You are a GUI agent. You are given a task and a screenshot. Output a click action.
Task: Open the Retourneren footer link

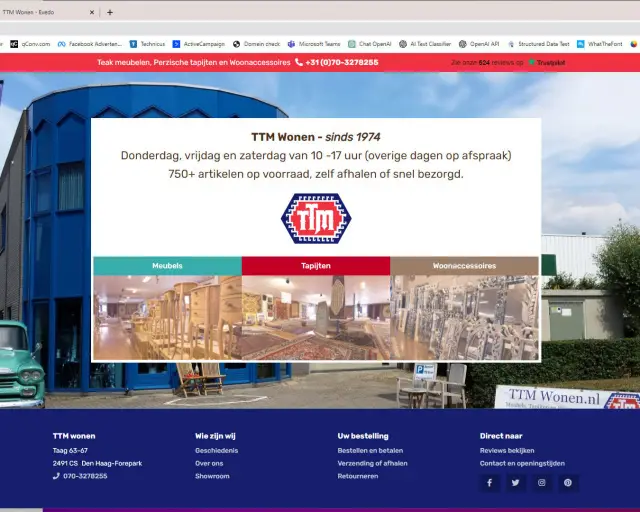[358, 476]
